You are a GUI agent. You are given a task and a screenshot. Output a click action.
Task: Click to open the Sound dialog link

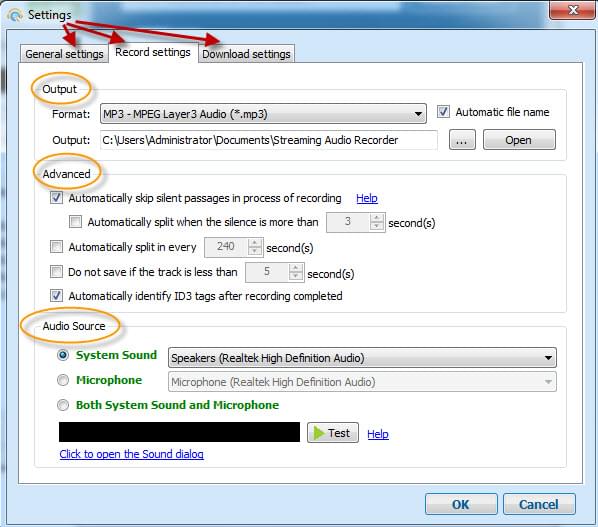click(132, 454)
